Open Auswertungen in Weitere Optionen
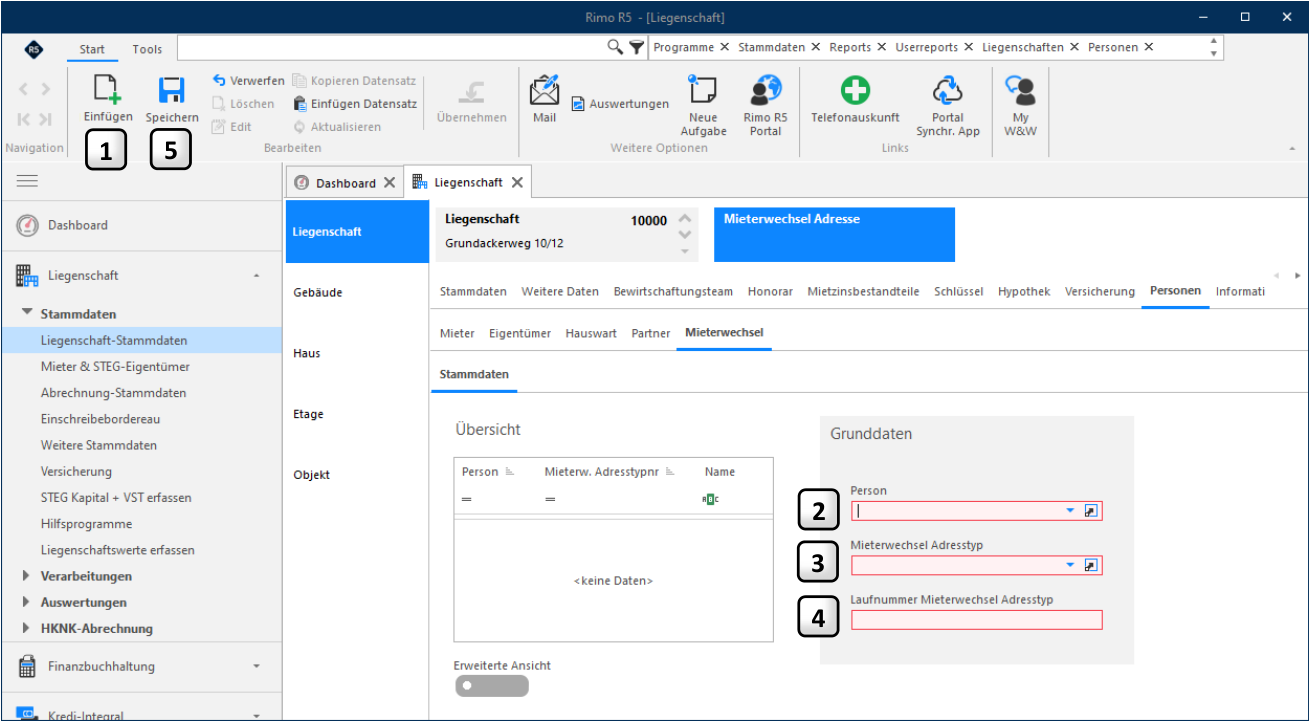 pyautogui.click(x=620, y=103)
